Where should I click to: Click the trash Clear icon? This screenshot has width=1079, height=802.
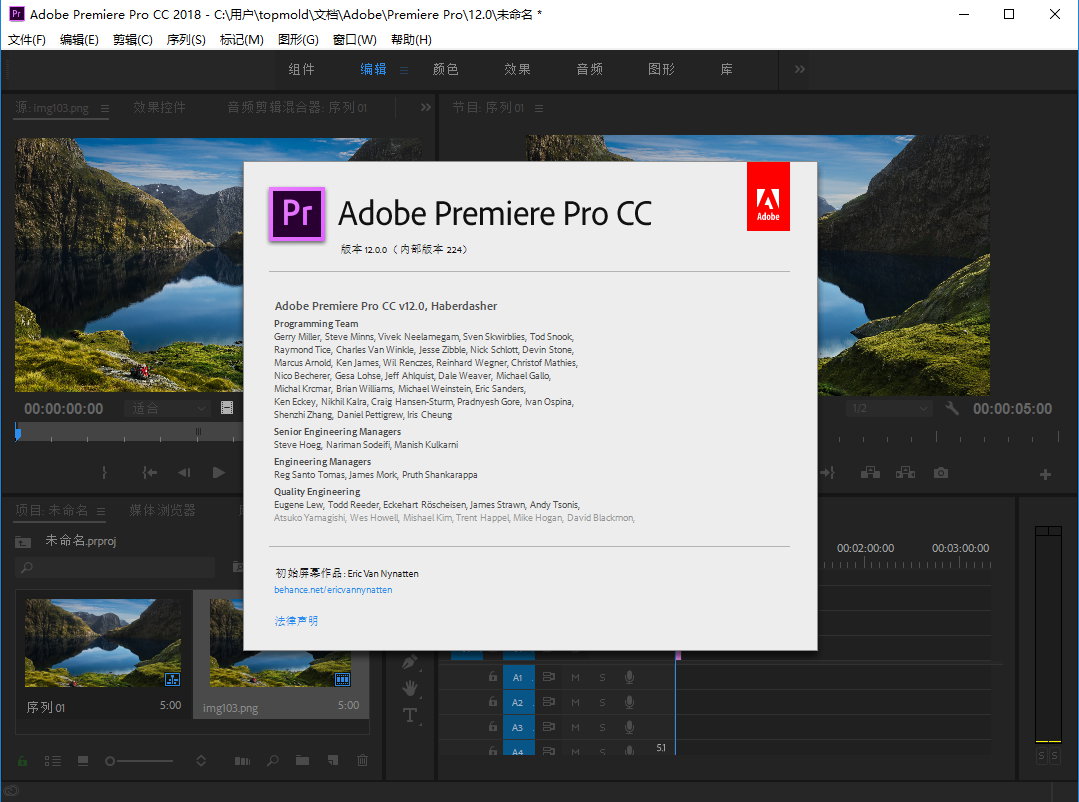(x=363, y=761)
